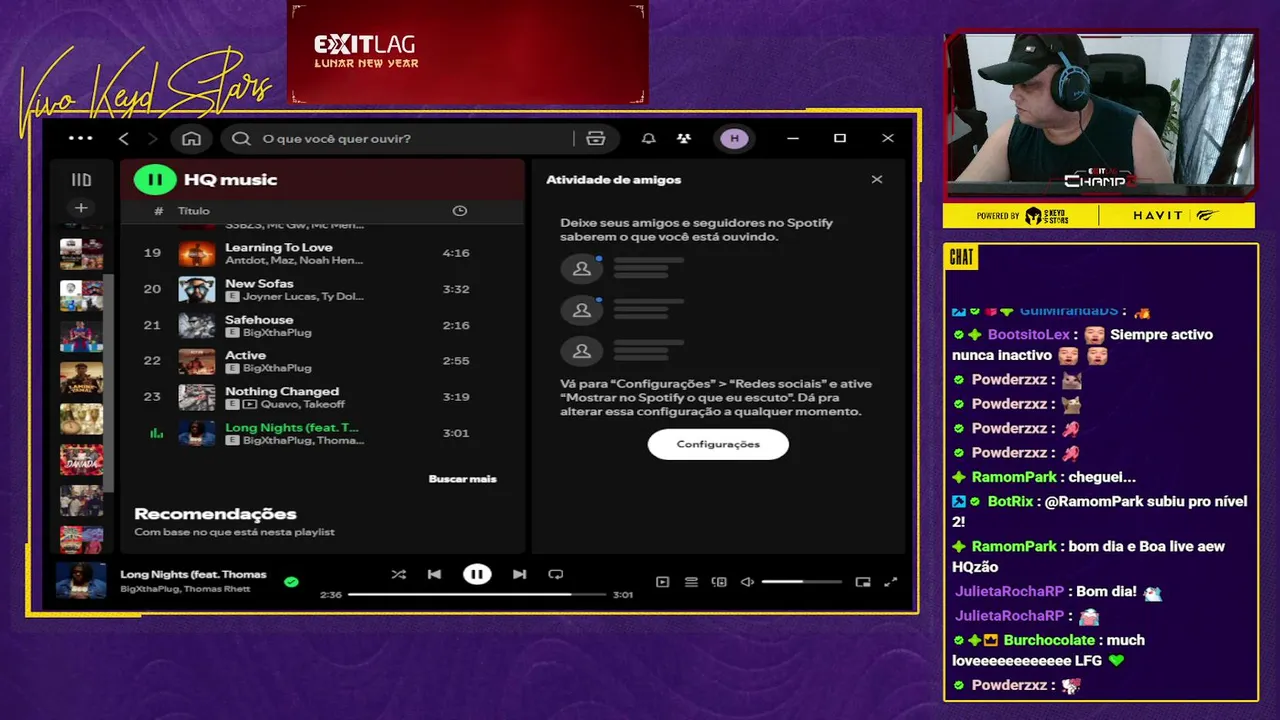Click the Configurações button
Screen dimensions: 1280x720
(718, 444)
